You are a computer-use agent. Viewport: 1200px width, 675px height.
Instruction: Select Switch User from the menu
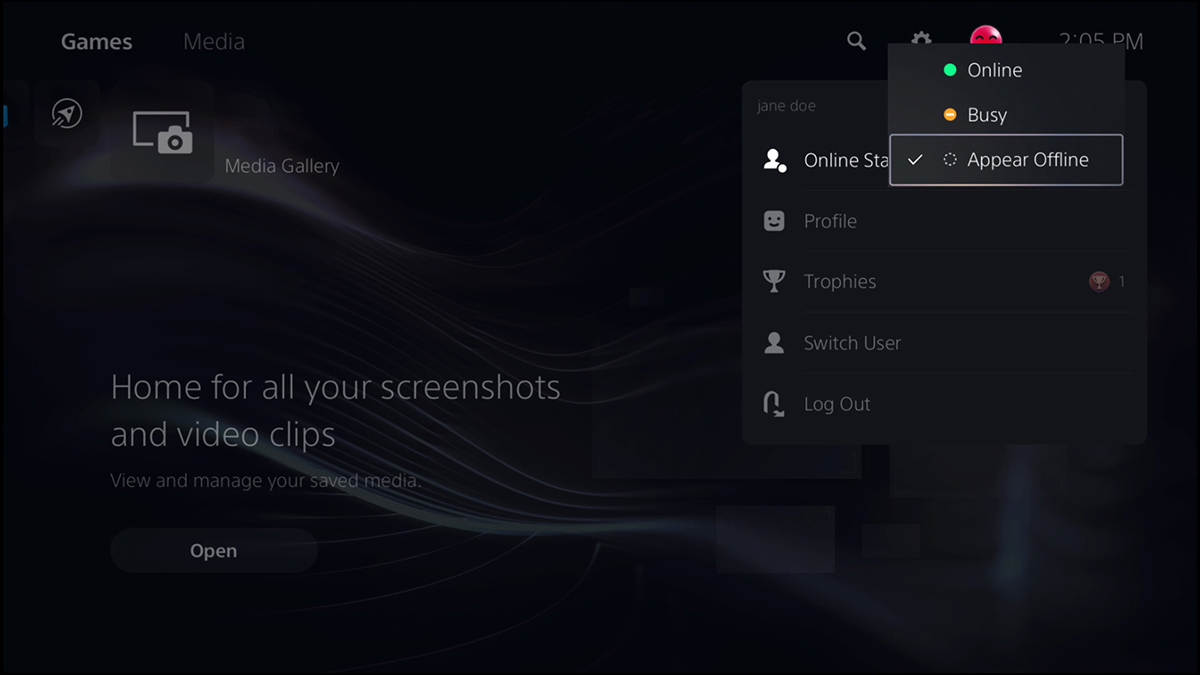click(x=852, y=342)
